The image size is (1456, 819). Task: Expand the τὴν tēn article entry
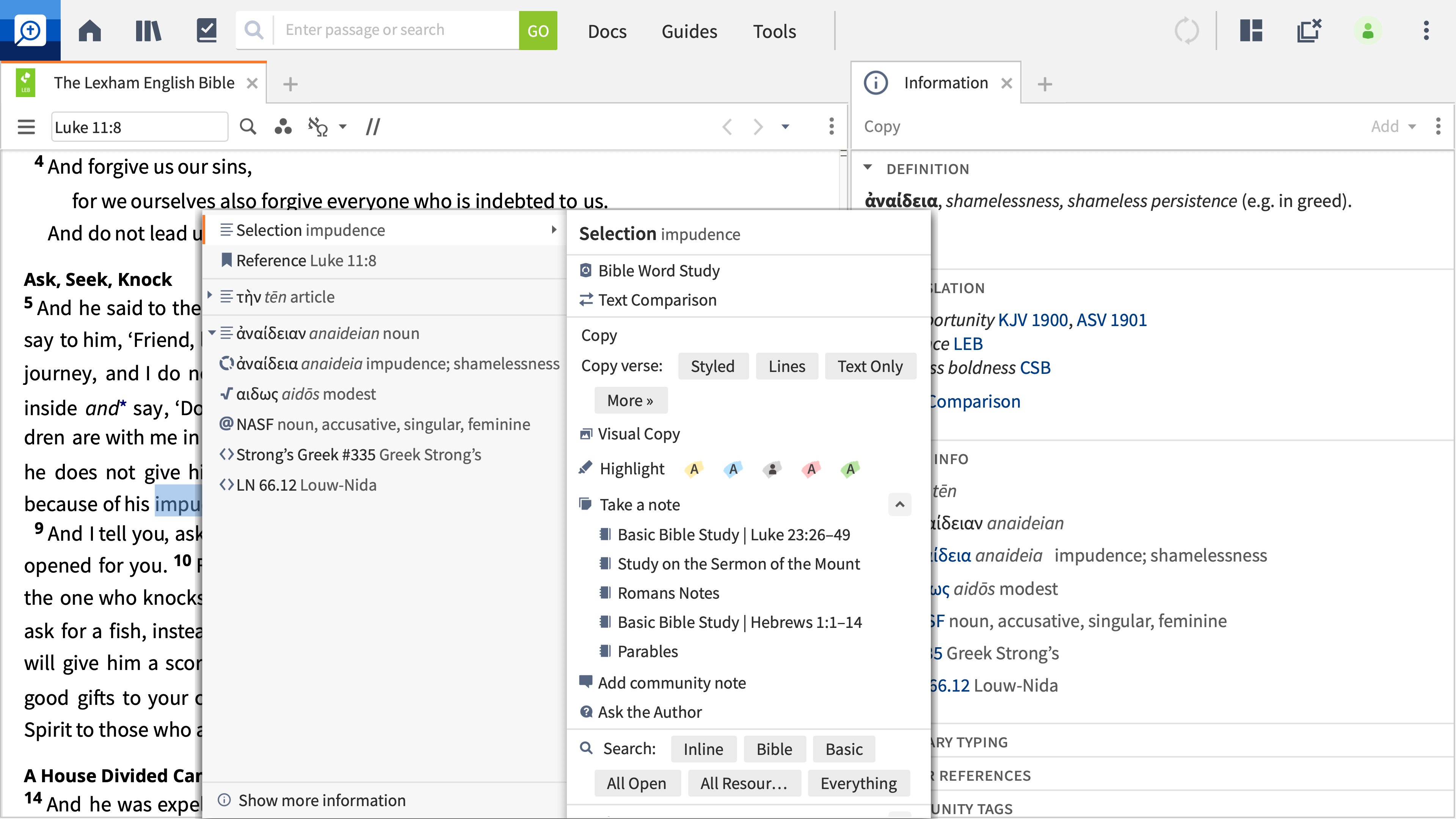210,296
